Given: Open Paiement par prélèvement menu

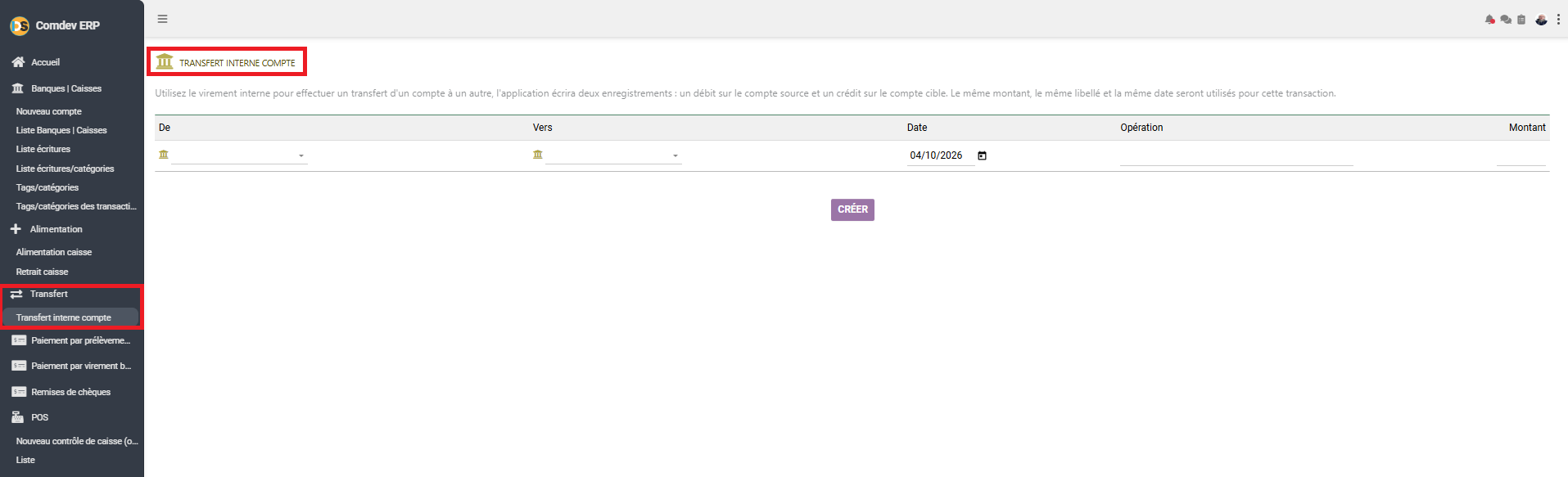Looking at the screenshot, I should point(80,340).
